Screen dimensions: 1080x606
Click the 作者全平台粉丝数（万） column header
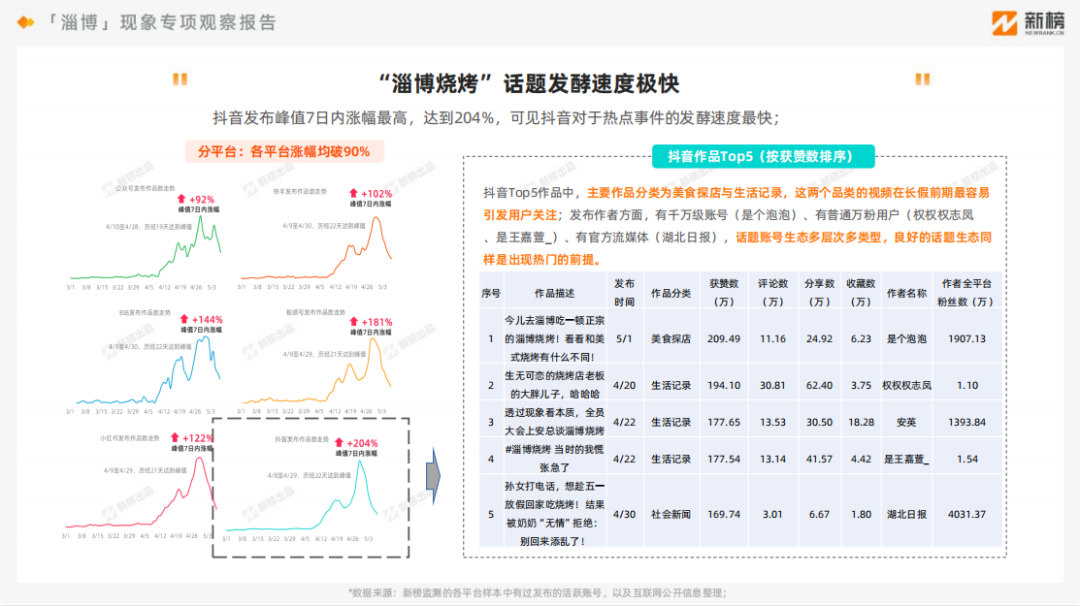click(x=967, y=293)
